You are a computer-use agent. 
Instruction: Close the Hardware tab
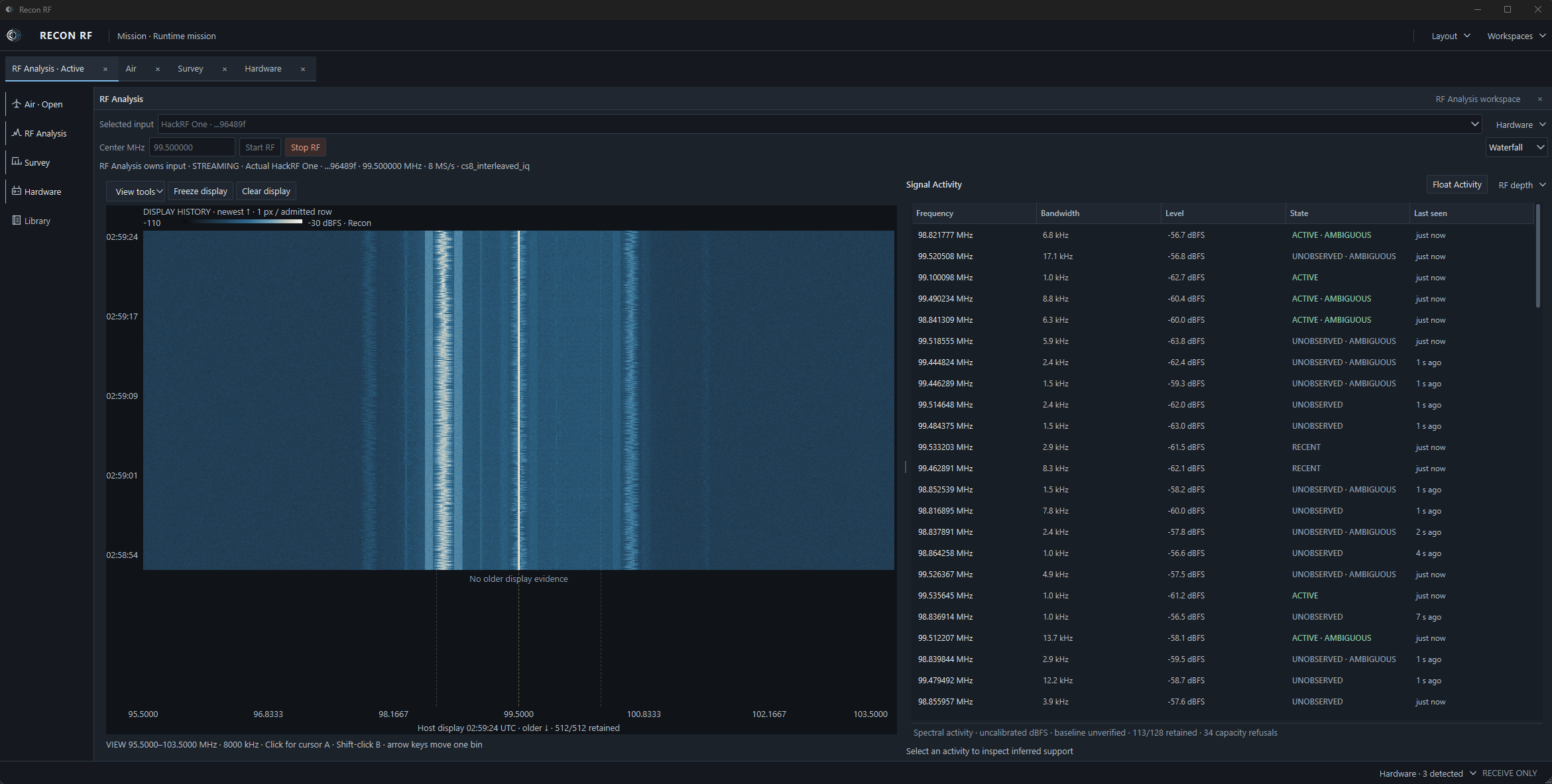(303, 69)
